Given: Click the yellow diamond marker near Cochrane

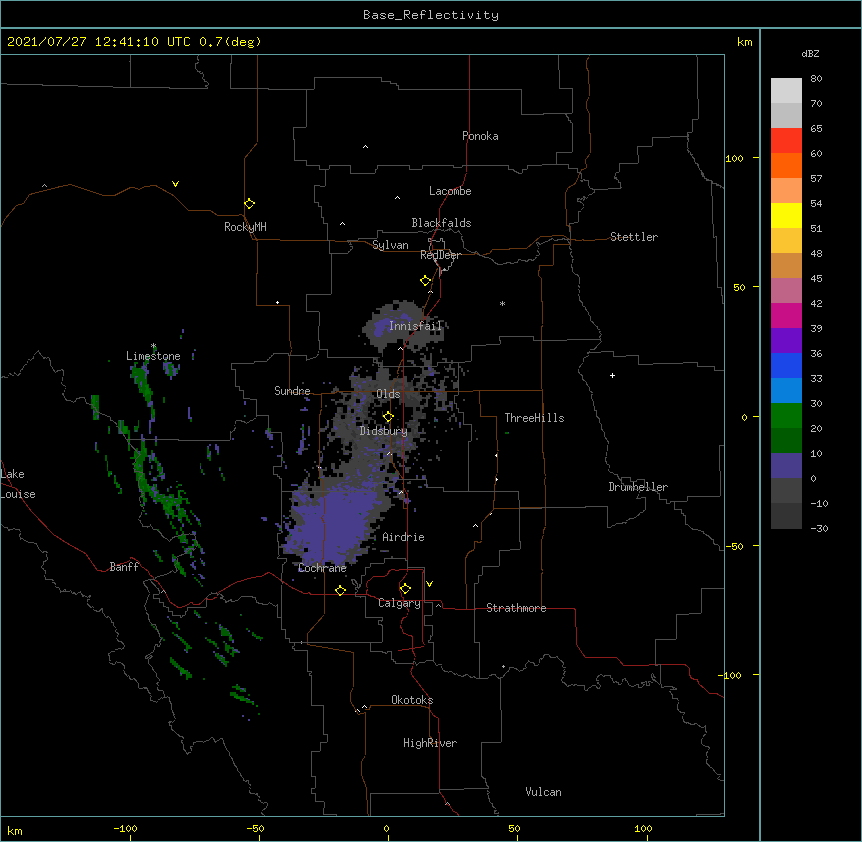Looking at the screenshot, I should coord(340,590).
